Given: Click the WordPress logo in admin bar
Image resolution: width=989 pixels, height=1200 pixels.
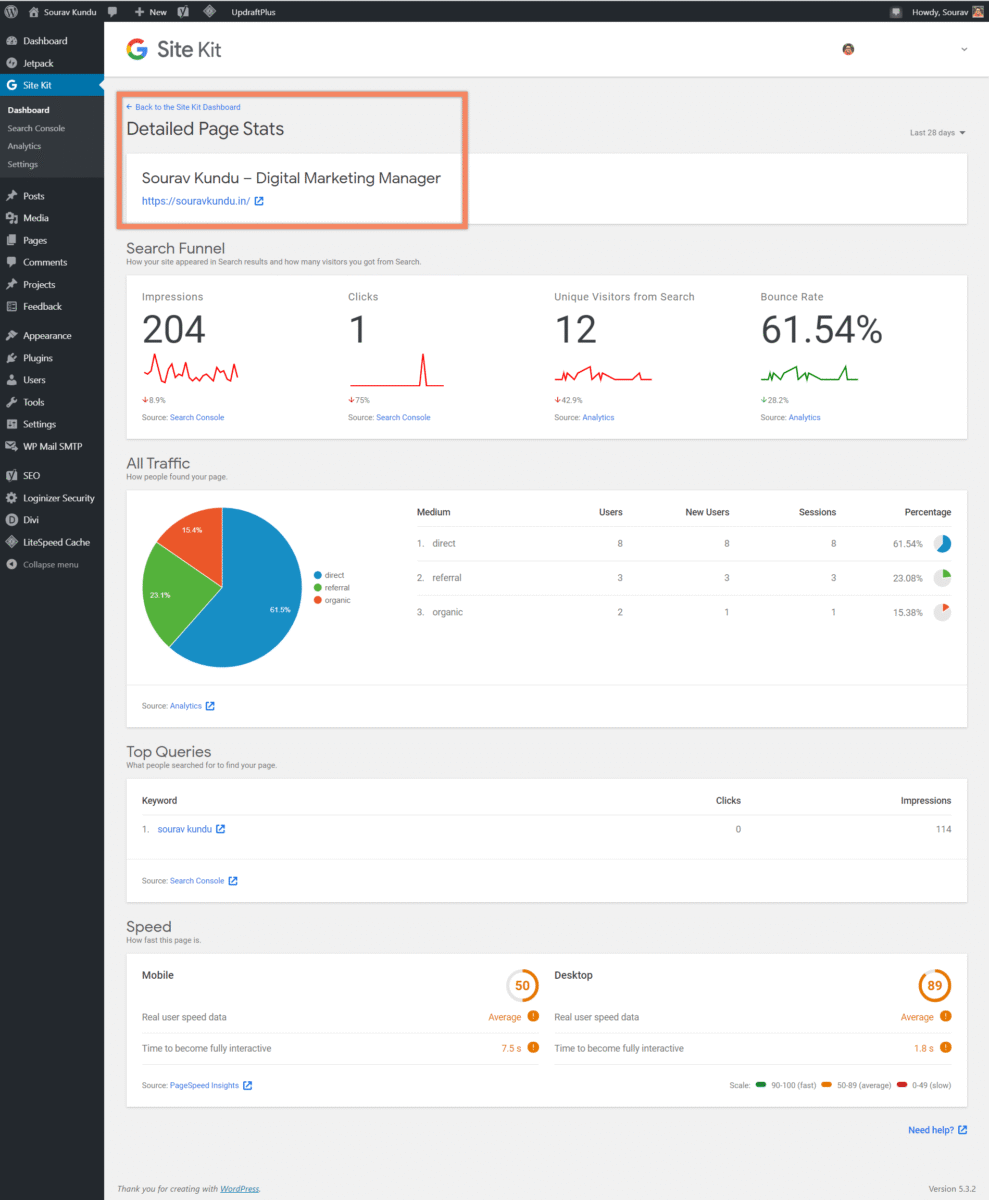Looking at the screenshot, I should click(12, 12).
